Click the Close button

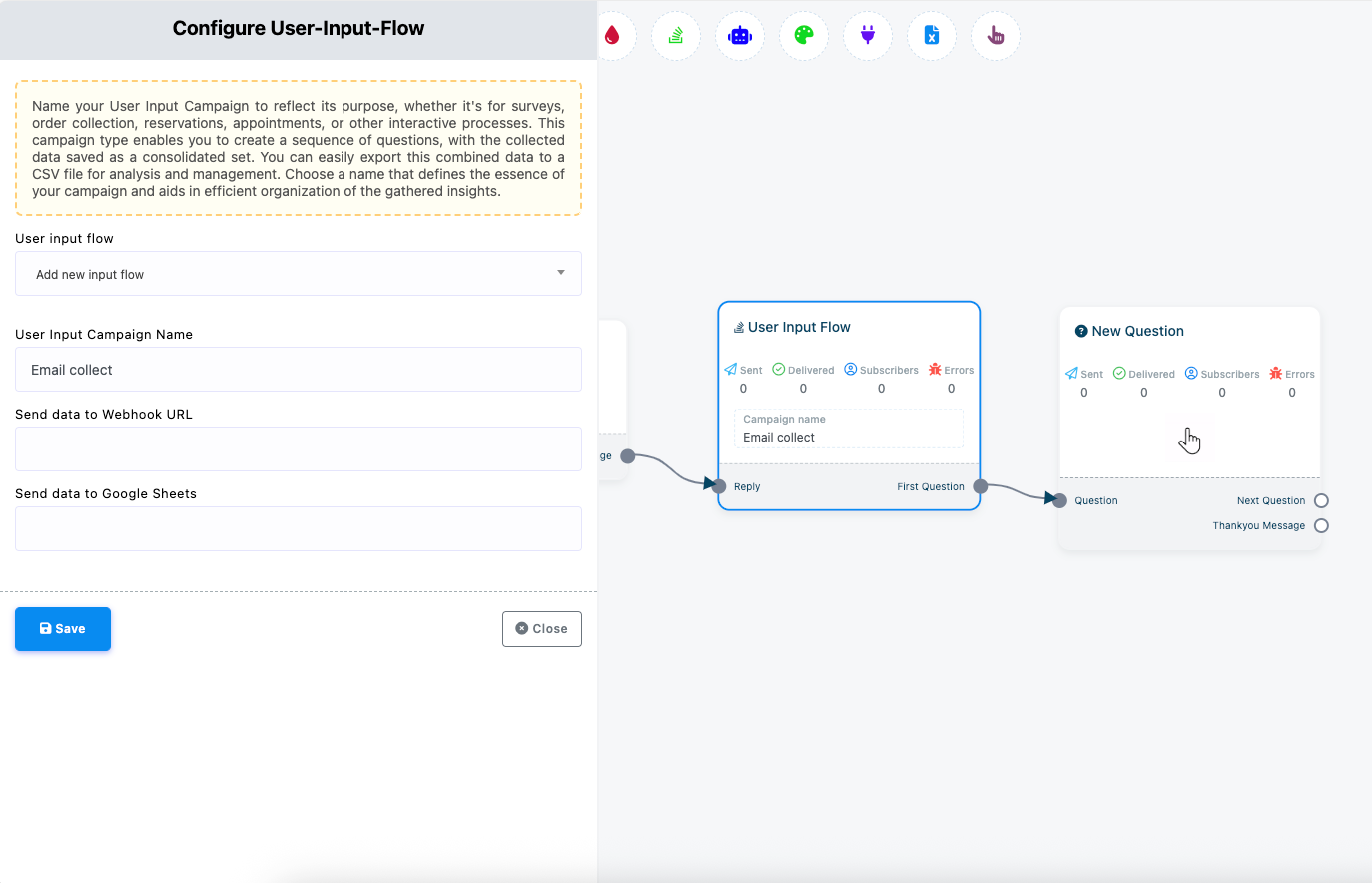541,629
